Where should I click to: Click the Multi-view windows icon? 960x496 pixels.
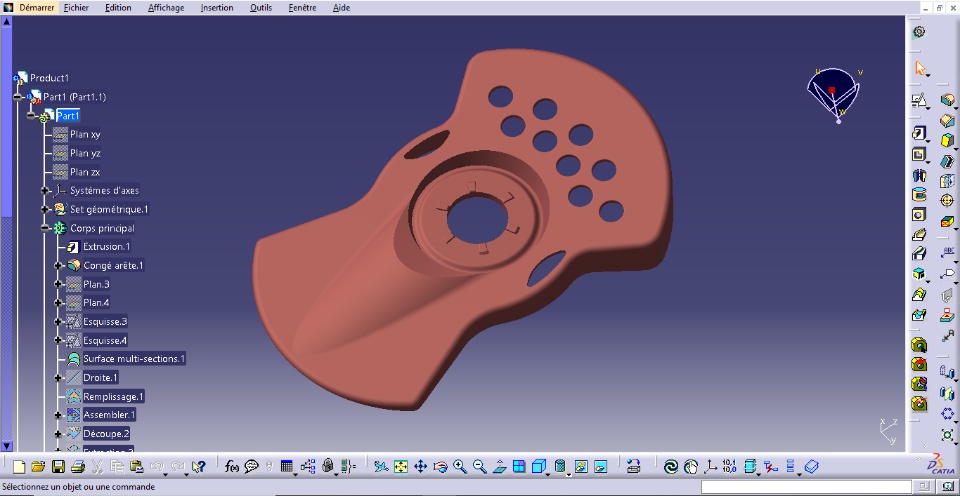coord(519,467)
